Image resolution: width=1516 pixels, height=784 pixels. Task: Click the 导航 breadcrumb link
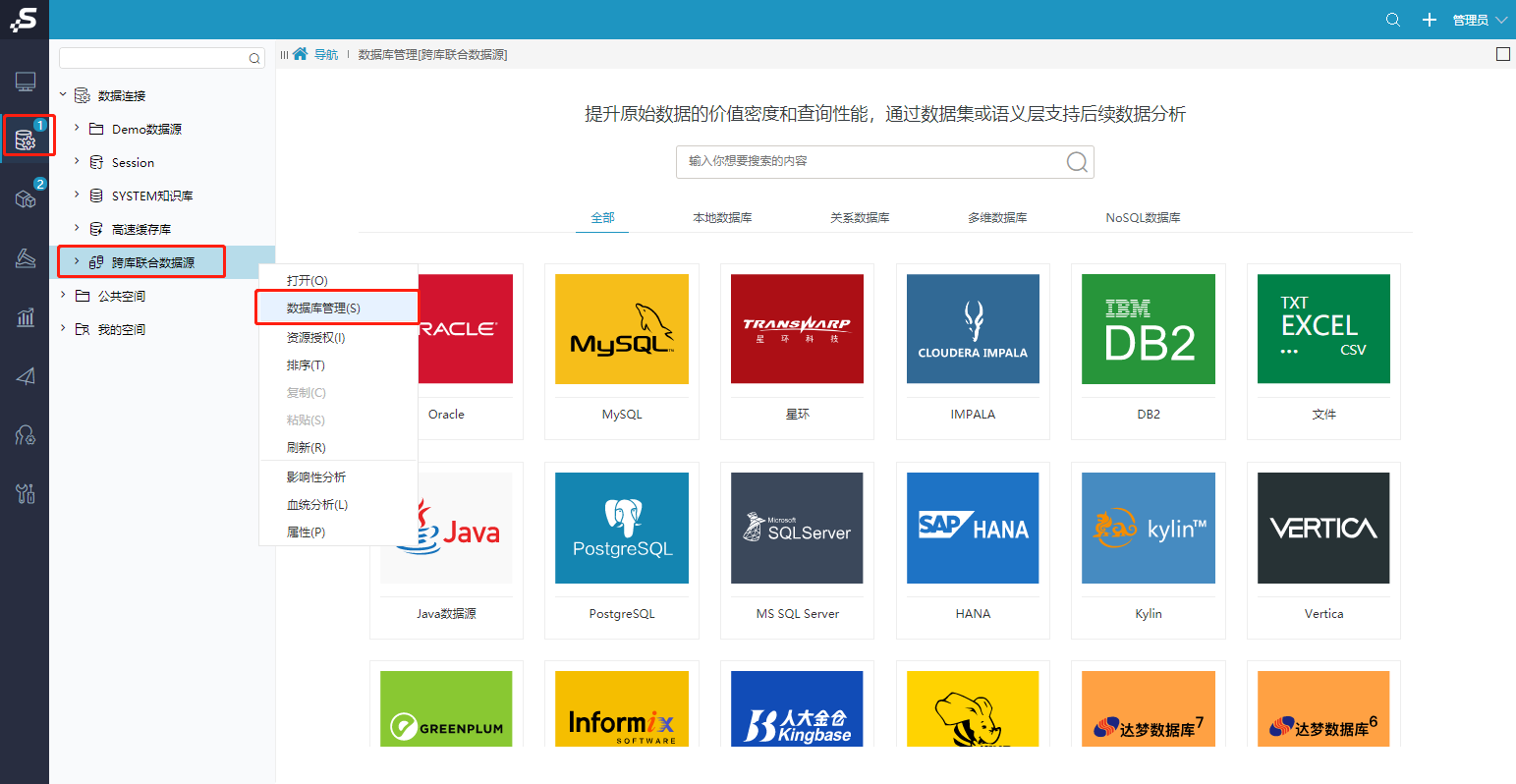point(325,55)
